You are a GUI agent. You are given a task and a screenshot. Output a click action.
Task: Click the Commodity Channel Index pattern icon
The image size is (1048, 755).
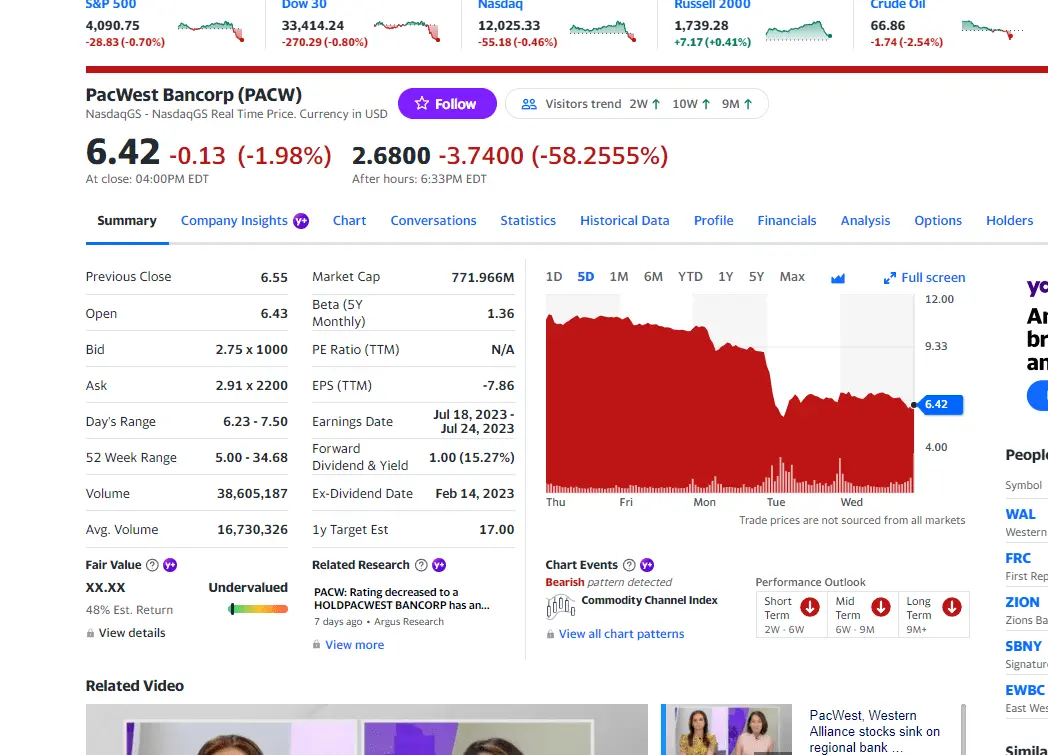point(560,606)
